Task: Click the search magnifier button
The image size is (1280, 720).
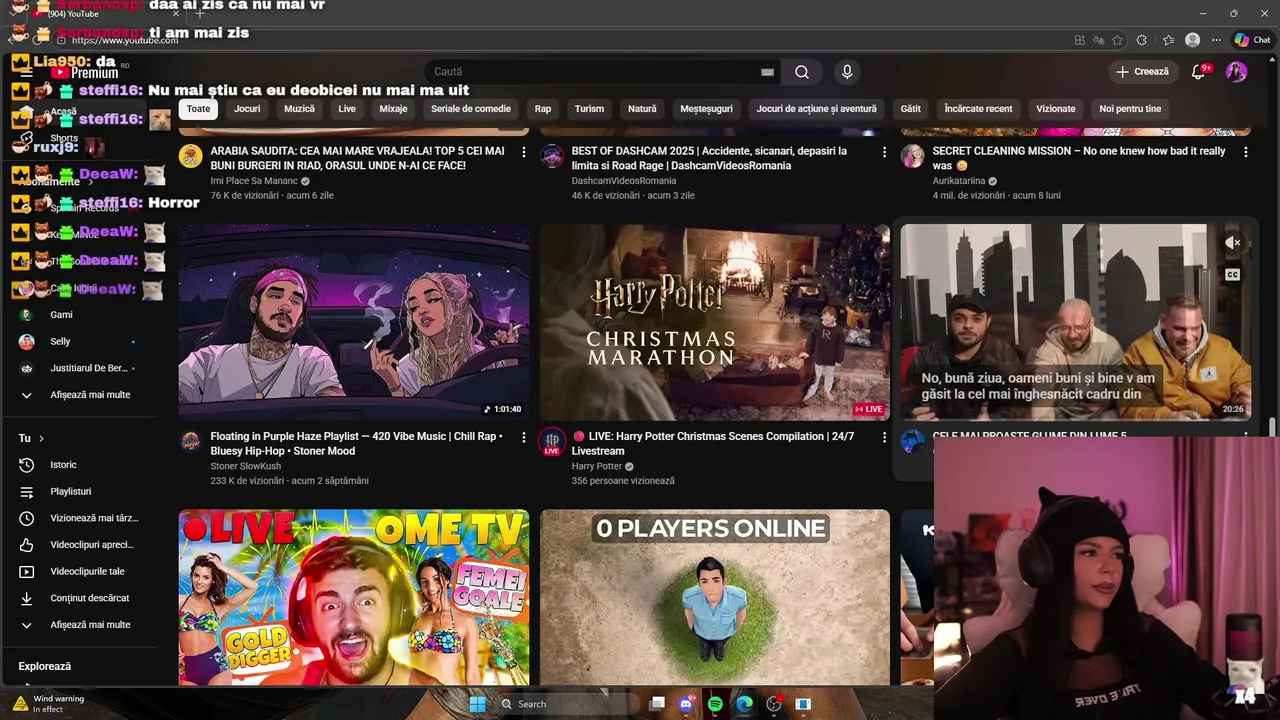Action: point(802,72)
